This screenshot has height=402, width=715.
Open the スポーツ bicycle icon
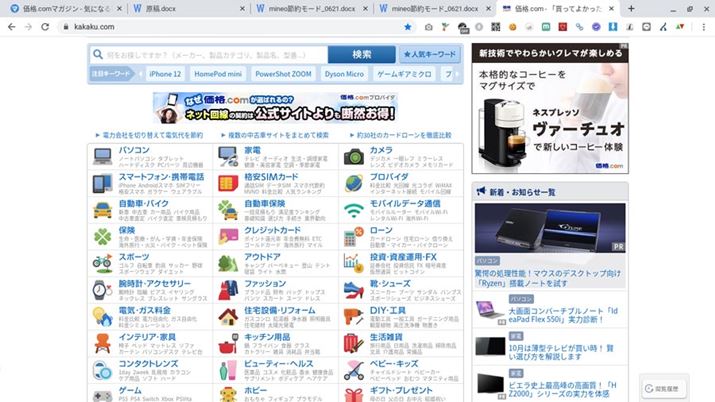103,263
